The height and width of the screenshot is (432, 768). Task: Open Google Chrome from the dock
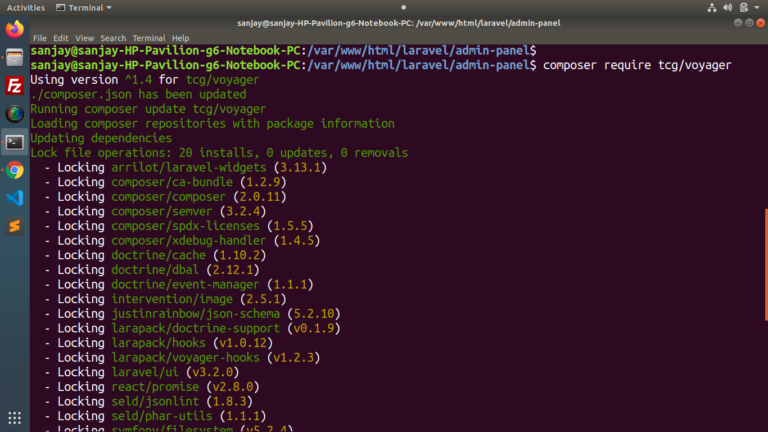click(14, 170)
